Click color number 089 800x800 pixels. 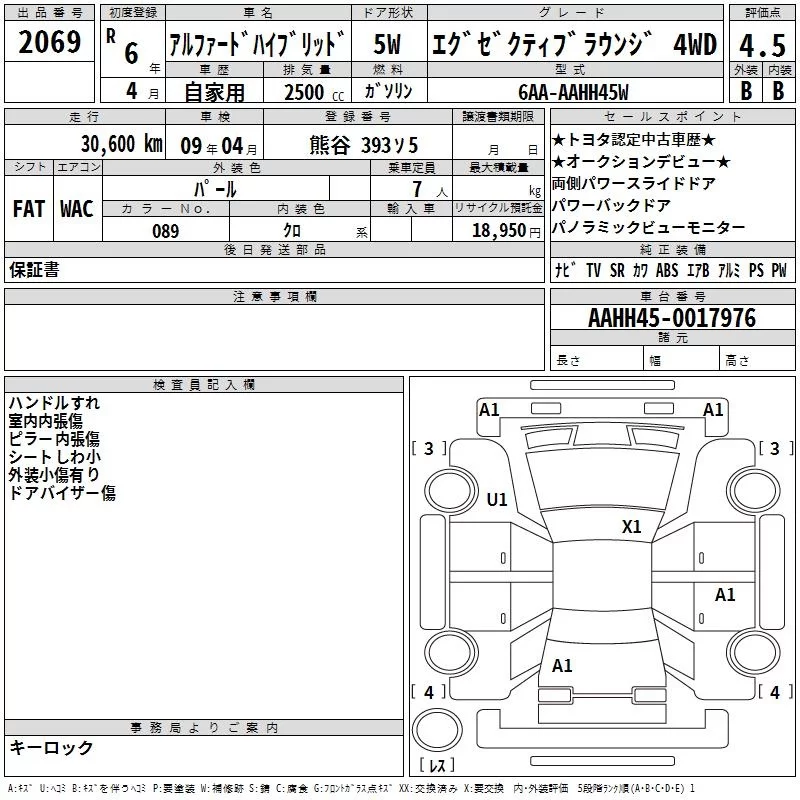(166, 231)
